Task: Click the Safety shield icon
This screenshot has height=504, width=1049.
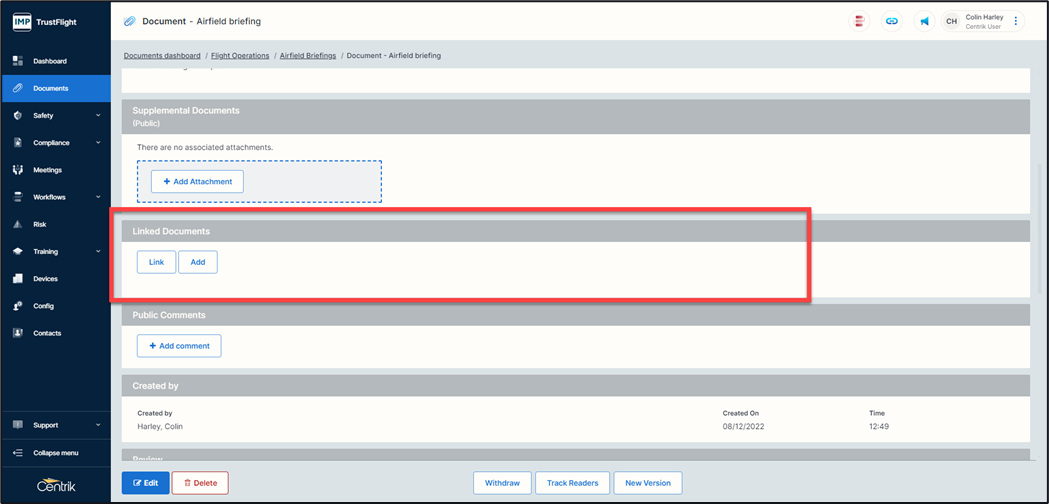Action: click(x=18, y=116)
